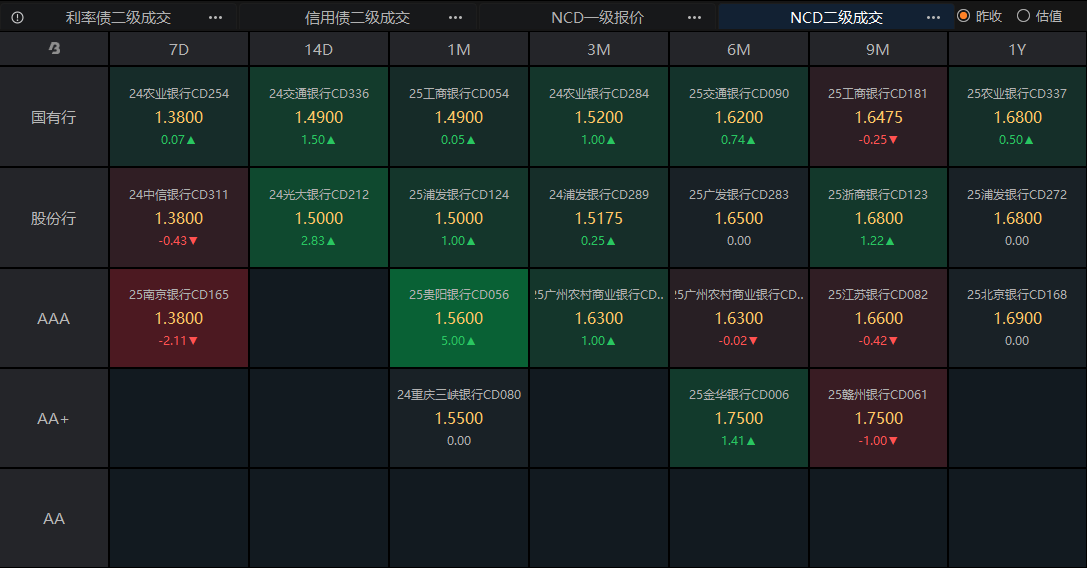
Task: Open the 25金华银行CD006 cell
Action: coord(739,418)
